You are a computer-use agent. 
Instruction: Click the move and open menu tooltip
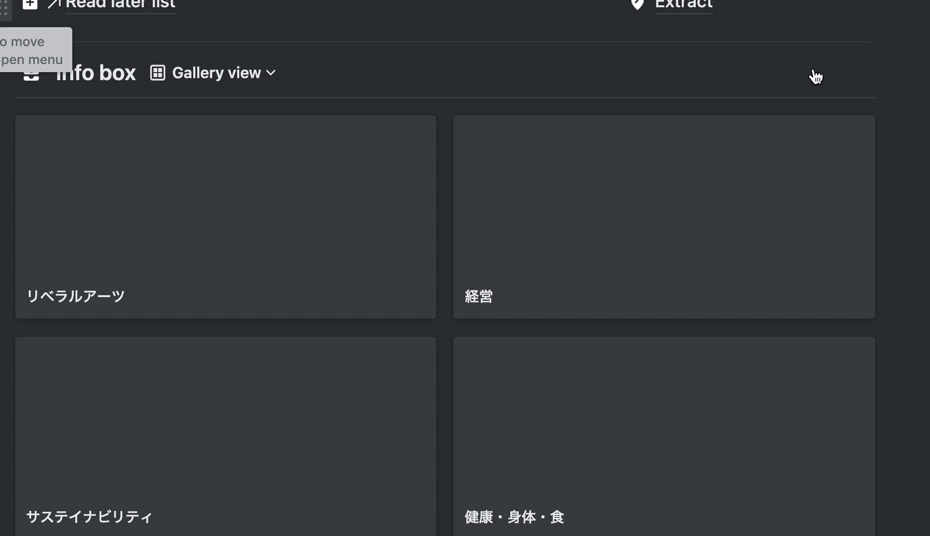[36, 50]
